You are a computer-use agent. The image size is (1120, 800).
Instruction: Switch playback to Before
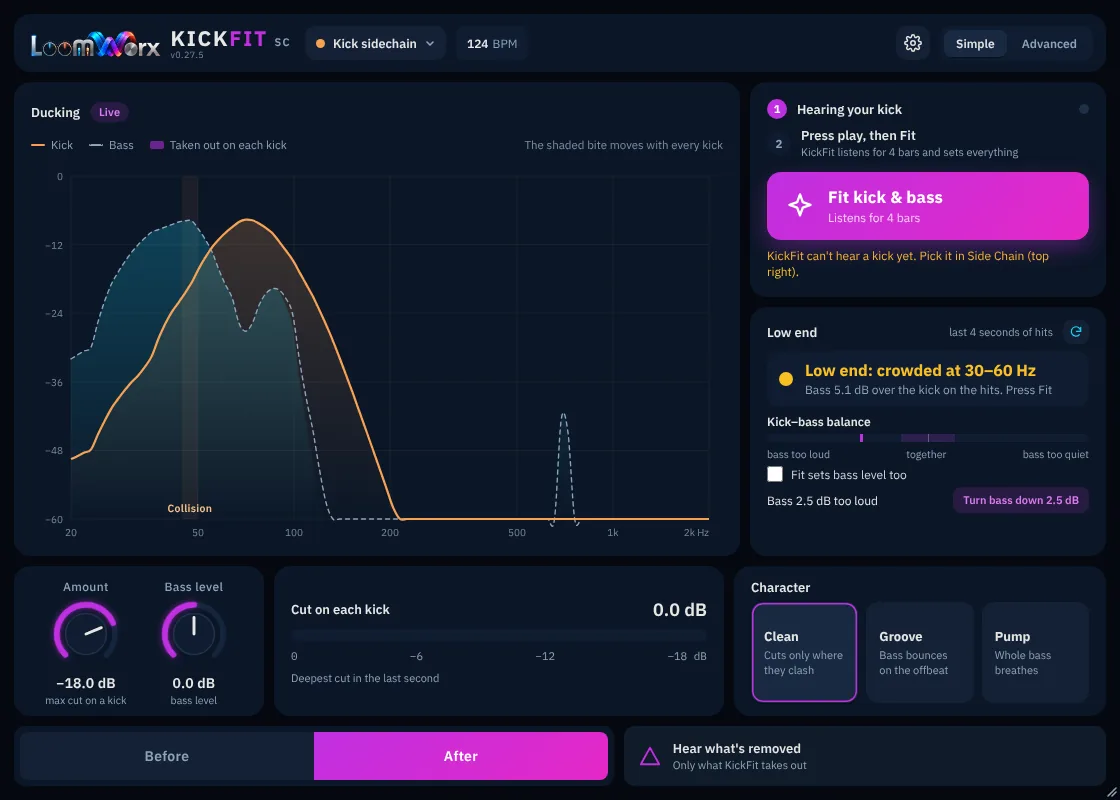[167, 756]
